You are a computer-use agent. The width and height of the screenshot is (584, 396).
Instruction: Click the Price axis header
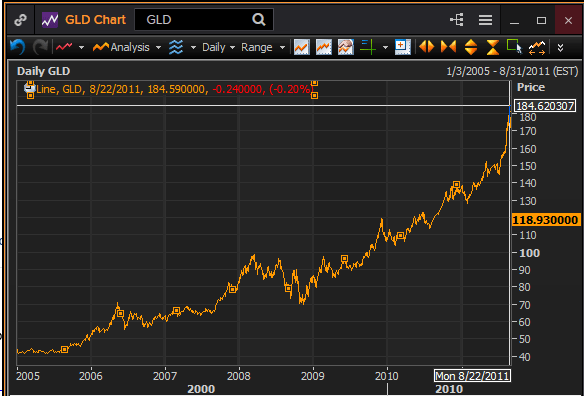coord(531,87)
